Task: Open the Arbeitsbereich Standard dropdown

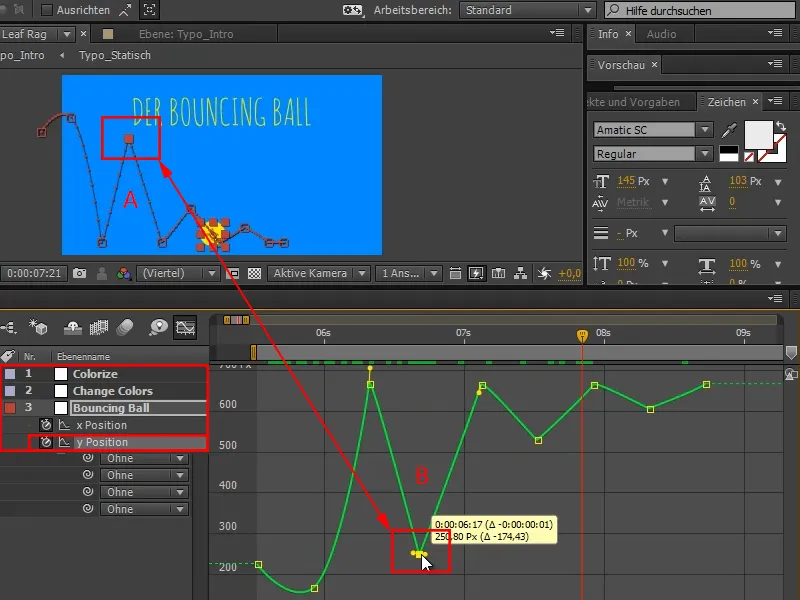Action: point(527,10)
